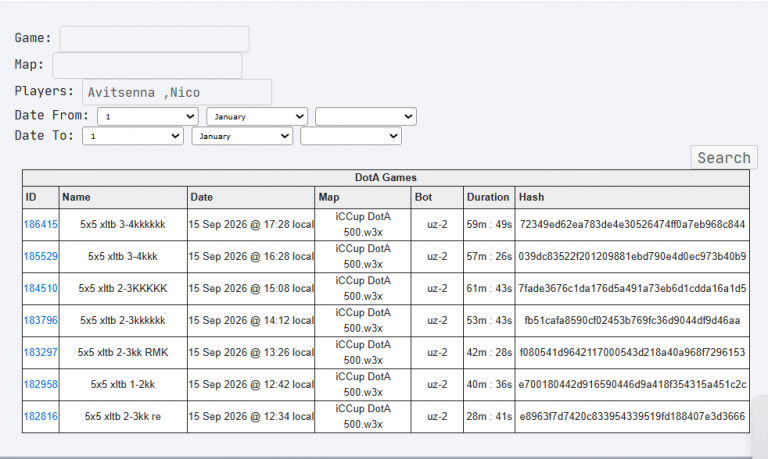This screenshot has width=768, height=459.
Task: Open game ID 186415 link
Action: click(41, 224)
